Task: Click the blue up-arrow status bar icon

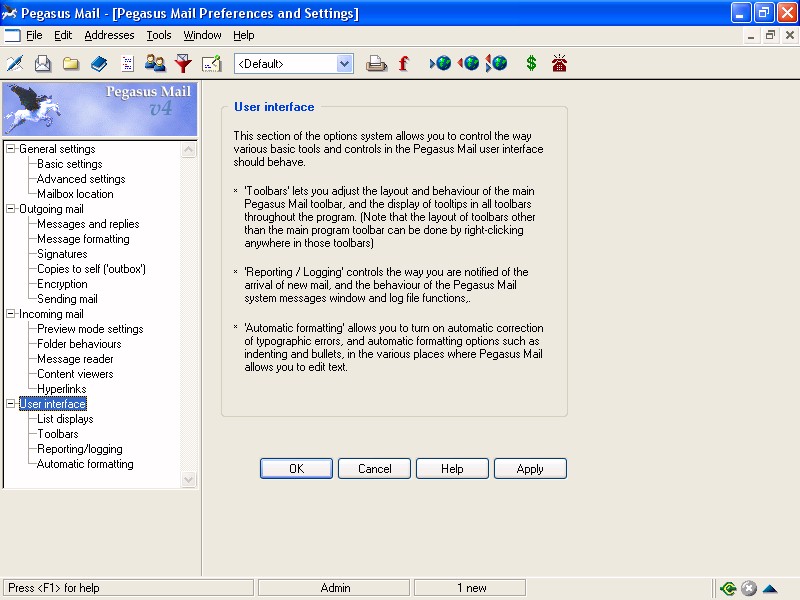Action: pos(769,588)
